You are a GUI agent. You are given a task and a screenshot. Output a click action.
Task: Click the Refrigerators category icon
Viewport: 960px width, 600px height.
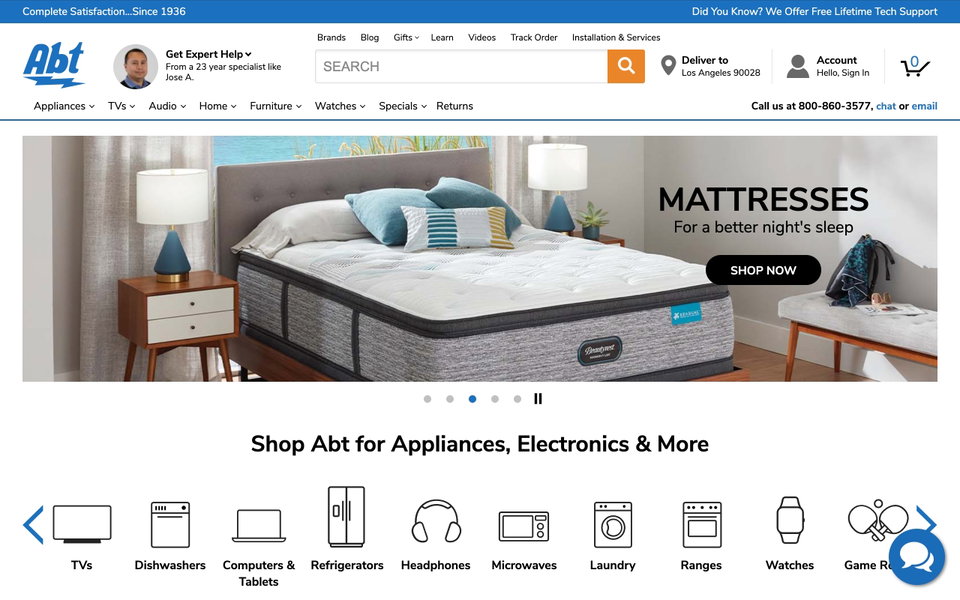(x=347, y=517)
